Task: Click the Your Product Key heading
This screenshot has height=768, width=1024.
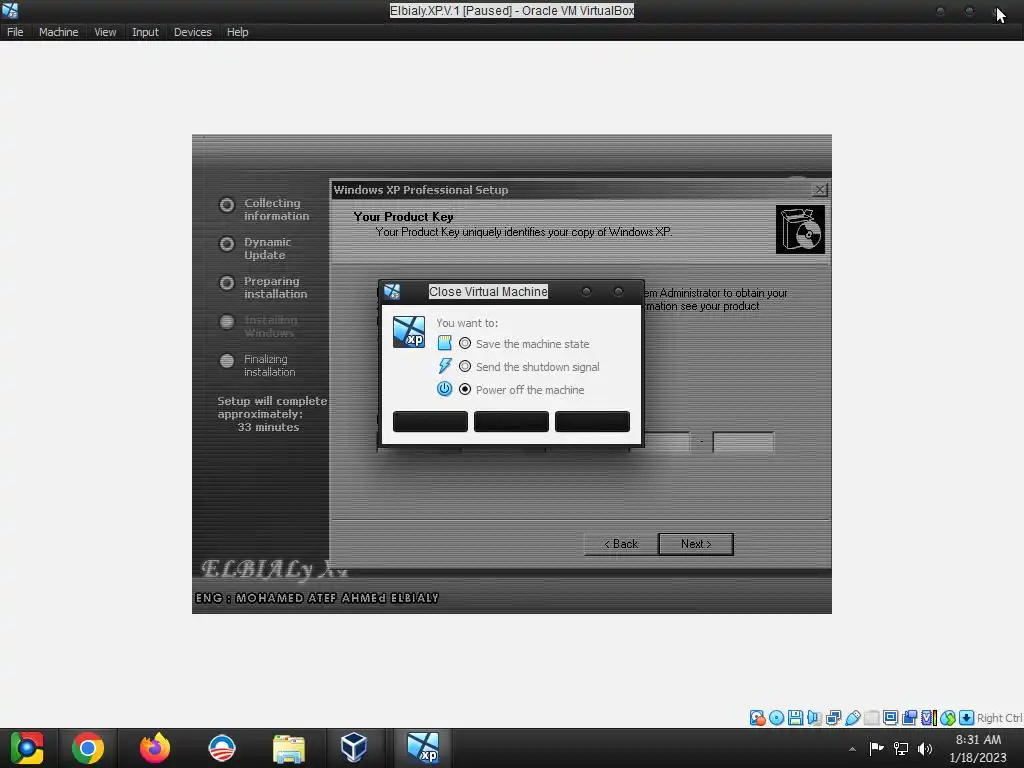Action: pyautogui.click(x=404, y=217)
